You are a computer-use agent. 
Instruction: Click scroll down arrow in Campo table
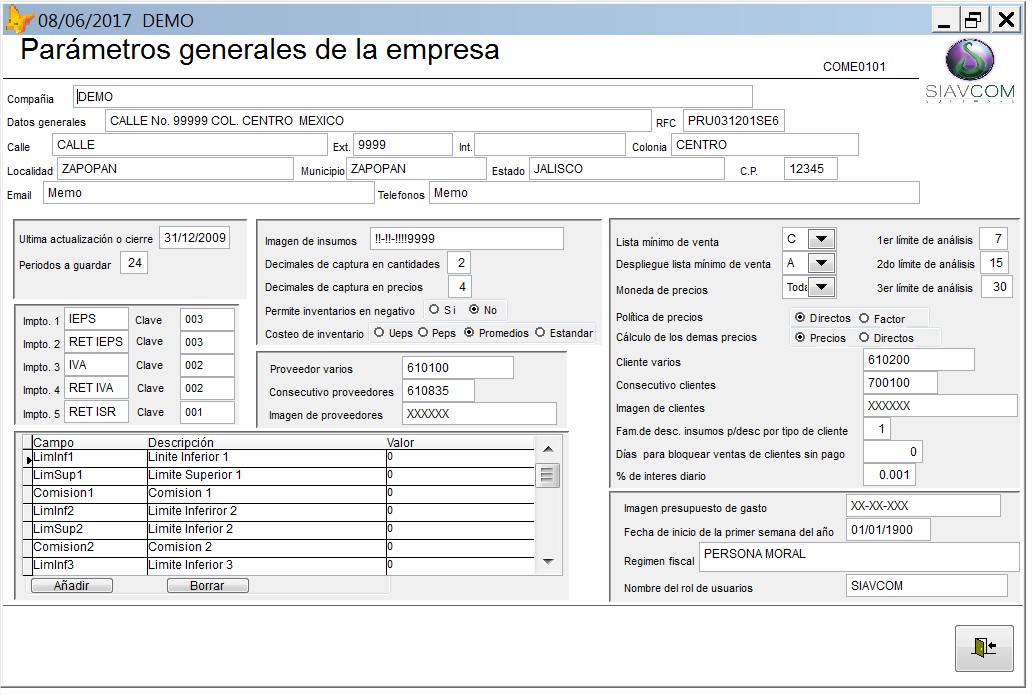548,562
